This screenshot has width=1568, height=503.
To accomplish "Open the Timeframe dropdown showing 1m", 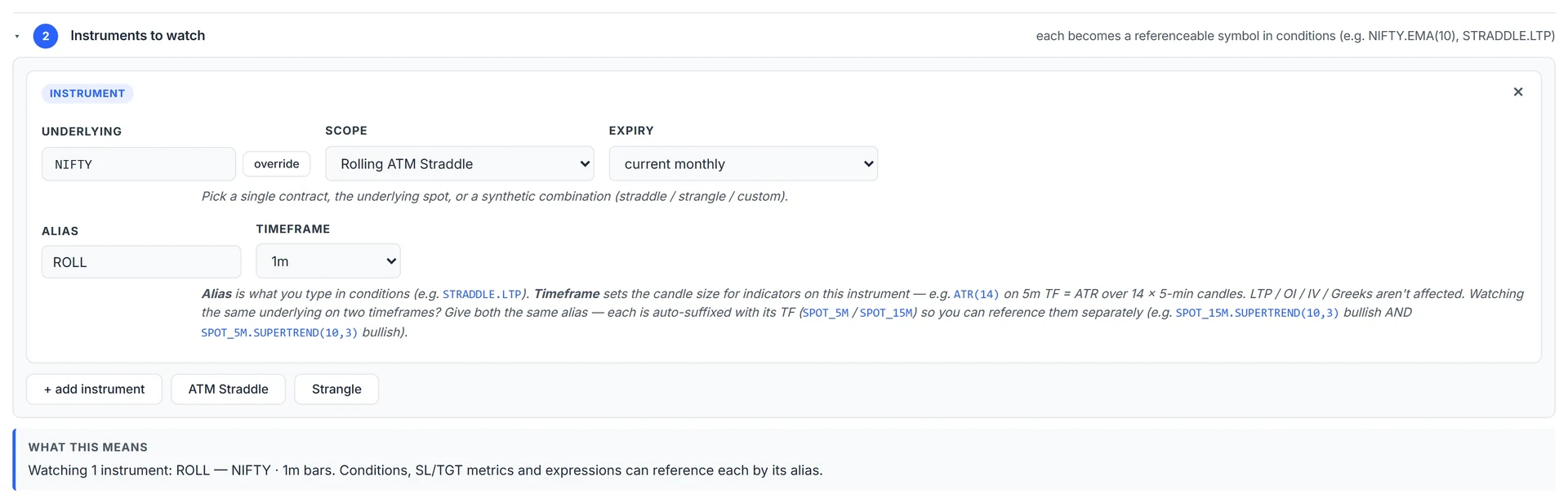I will coord(328,261).
